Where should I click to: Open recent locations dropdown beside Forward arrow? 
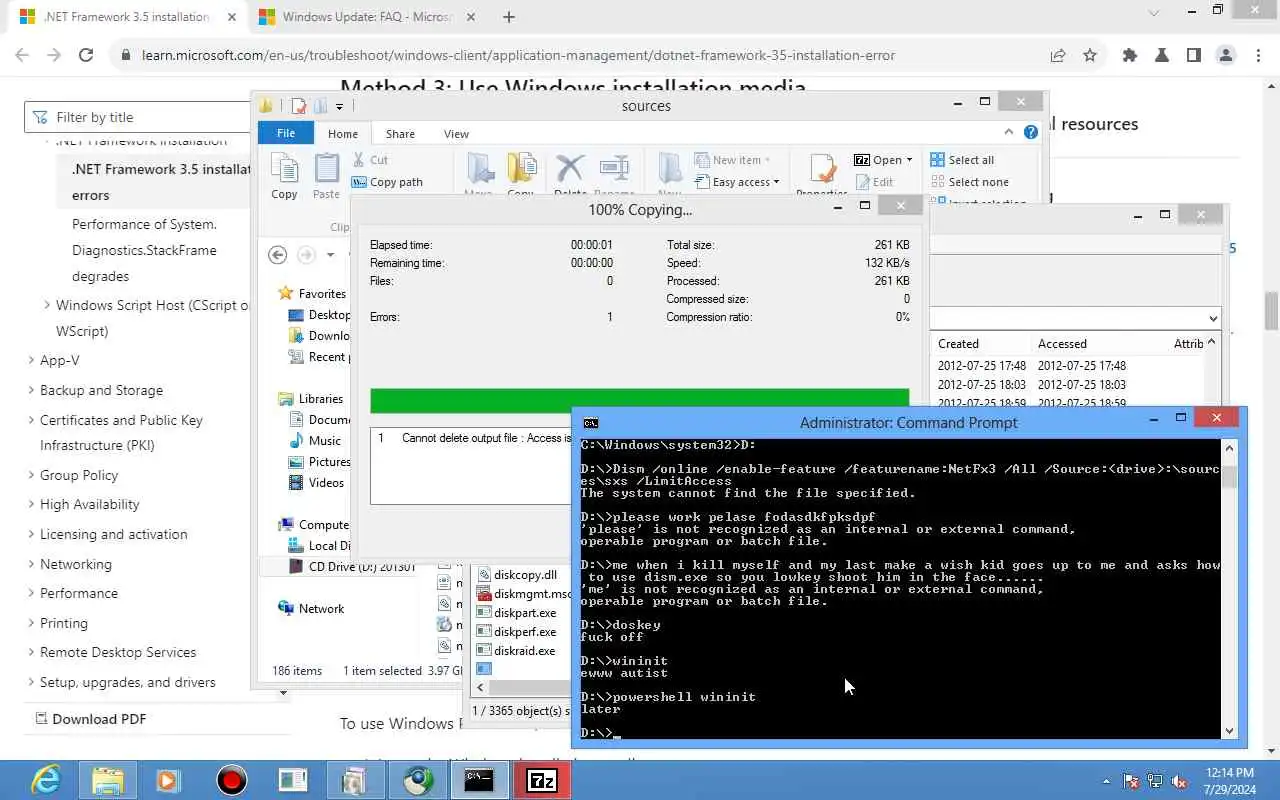click(331, 255)
